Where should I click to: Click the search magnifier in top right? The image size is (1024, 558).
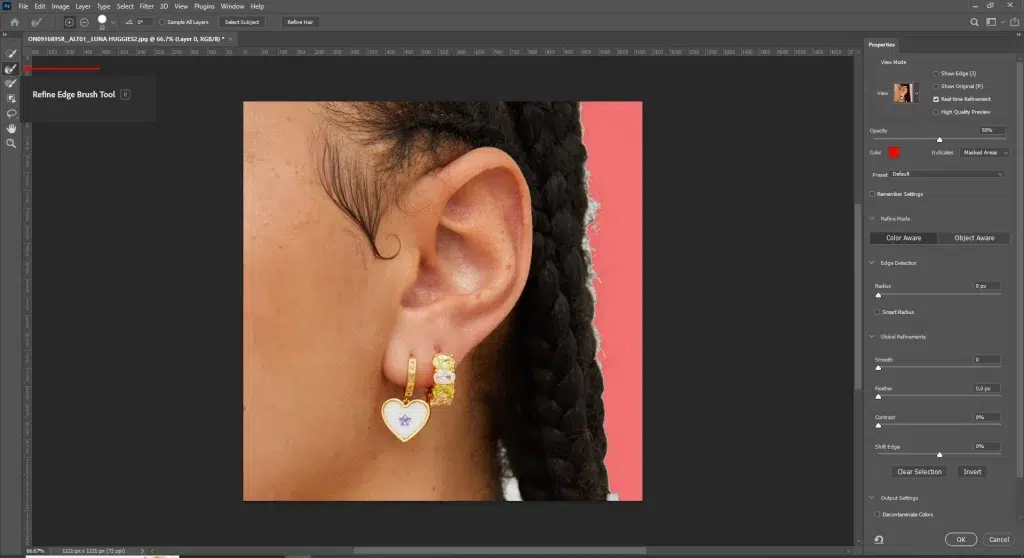click(974, 22)
